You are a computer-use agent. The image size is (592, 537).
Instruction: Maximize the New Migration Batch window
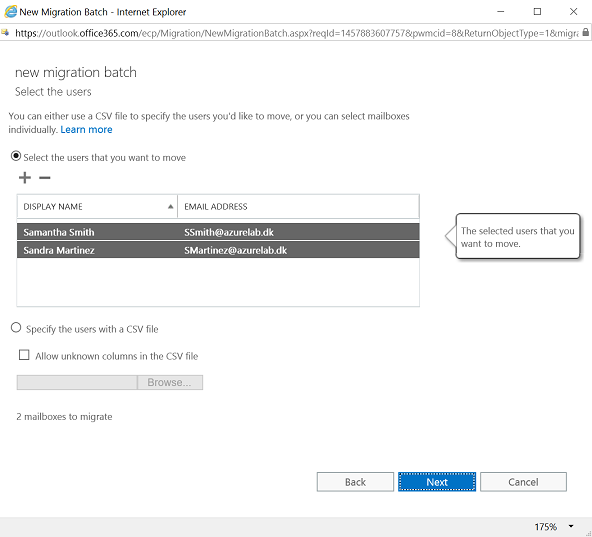click(x=537, y=12)
